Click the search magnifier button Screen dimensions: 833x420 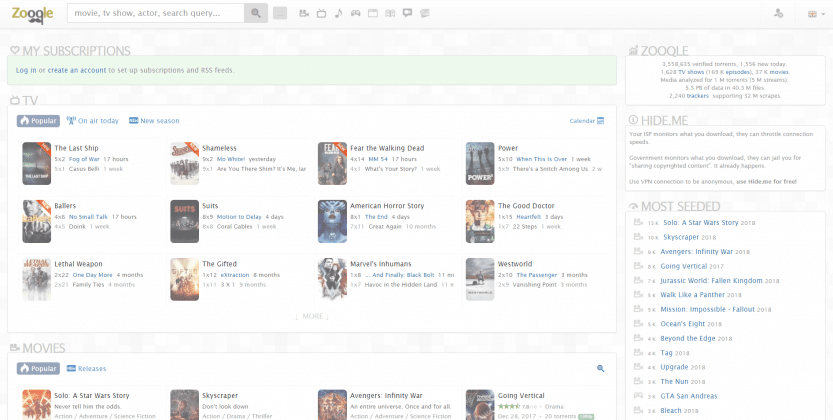[256, 13]
